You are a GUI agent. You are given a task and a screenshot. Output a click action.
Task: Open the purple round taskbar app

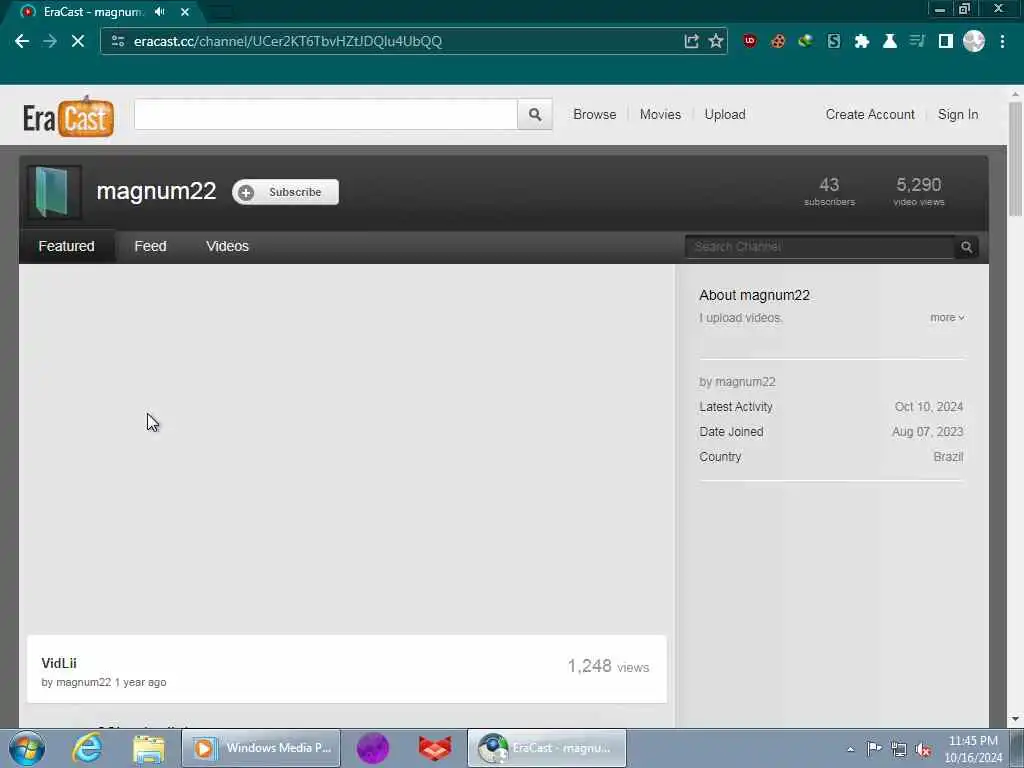click(x=373, y=748)
